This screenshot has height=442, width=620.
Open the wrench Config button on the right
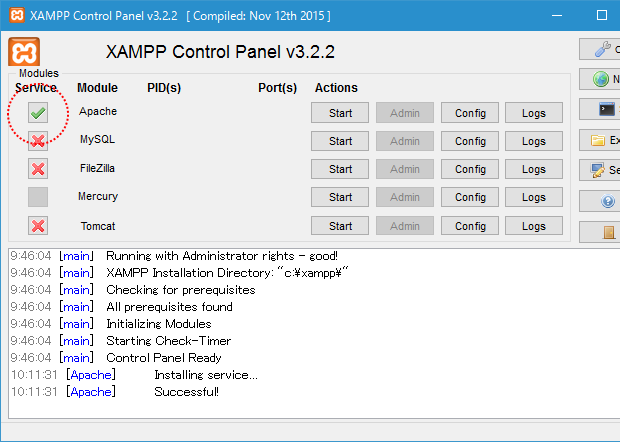pos(600,49)
